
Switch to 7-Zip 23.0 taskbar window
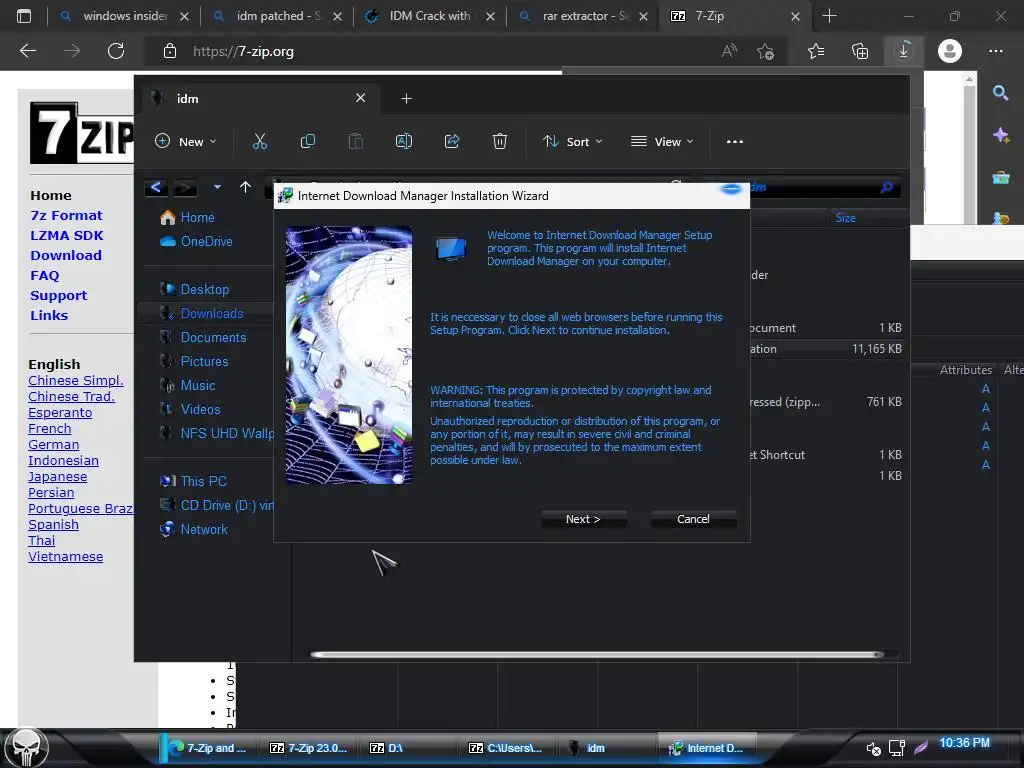[x=308, y=748]
